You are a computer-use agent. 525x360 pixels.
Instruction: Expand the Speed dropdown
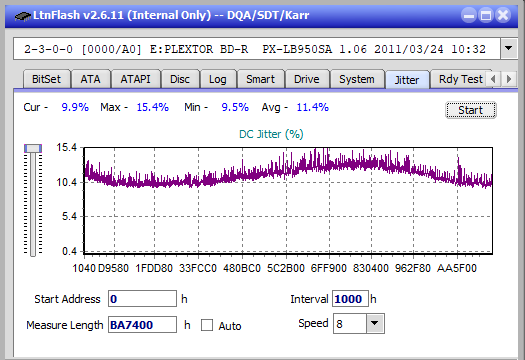375,323
